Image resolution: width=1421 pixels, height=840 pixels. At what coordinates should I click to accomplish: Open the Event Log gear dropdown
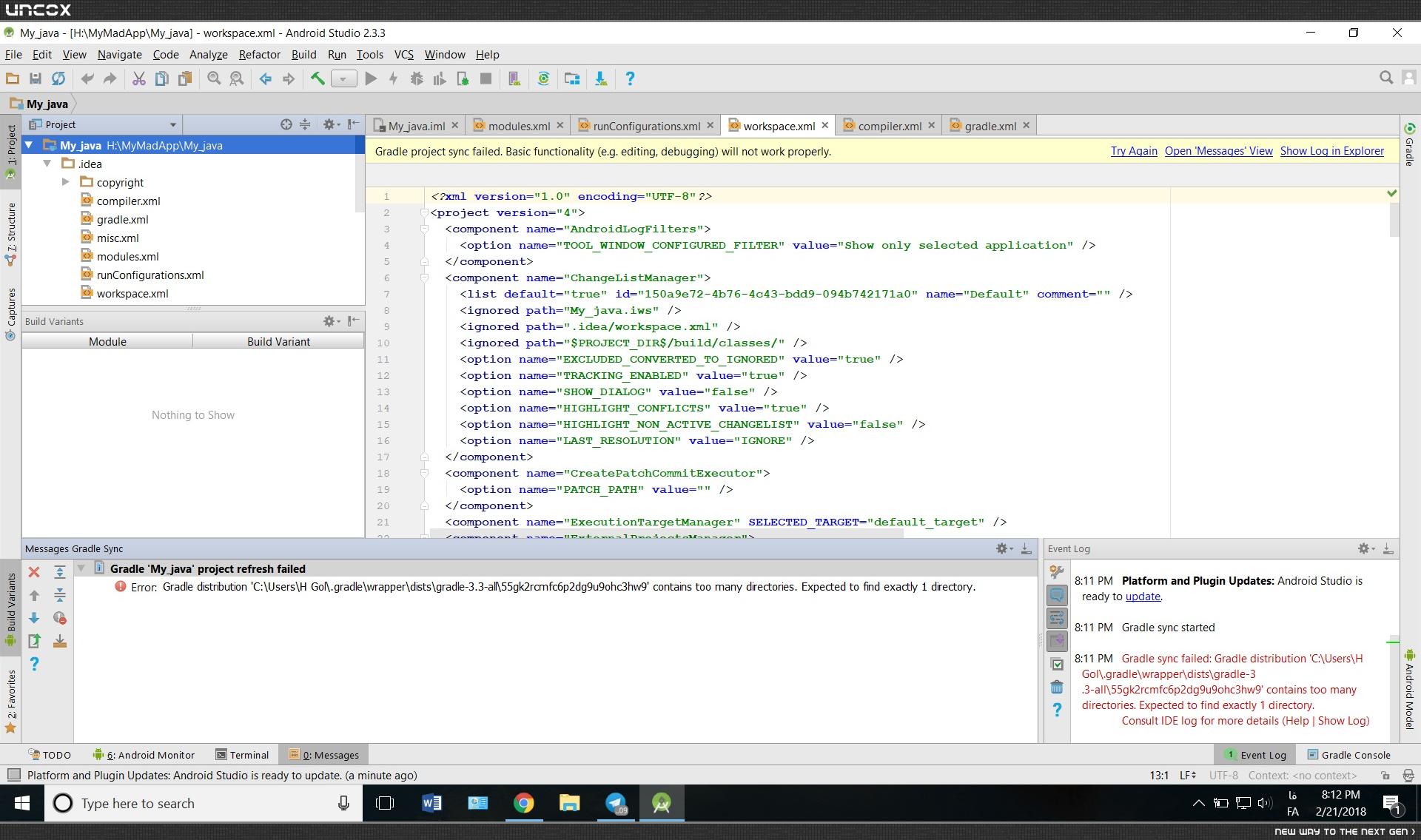(1366, 548)
